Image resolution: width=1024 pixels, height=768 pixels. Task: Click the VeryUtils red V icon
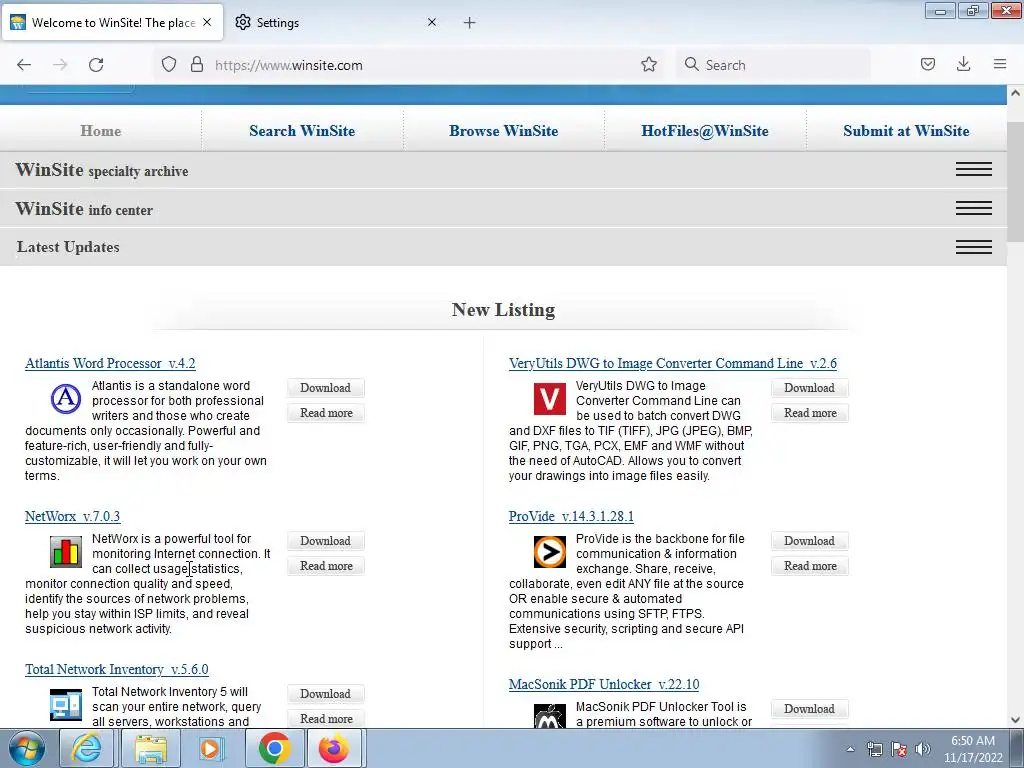click(x=550, y=398)
